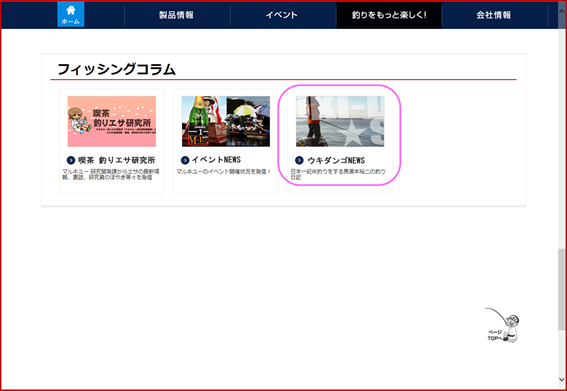Go to the Home icon in navigation

(71, 14)
